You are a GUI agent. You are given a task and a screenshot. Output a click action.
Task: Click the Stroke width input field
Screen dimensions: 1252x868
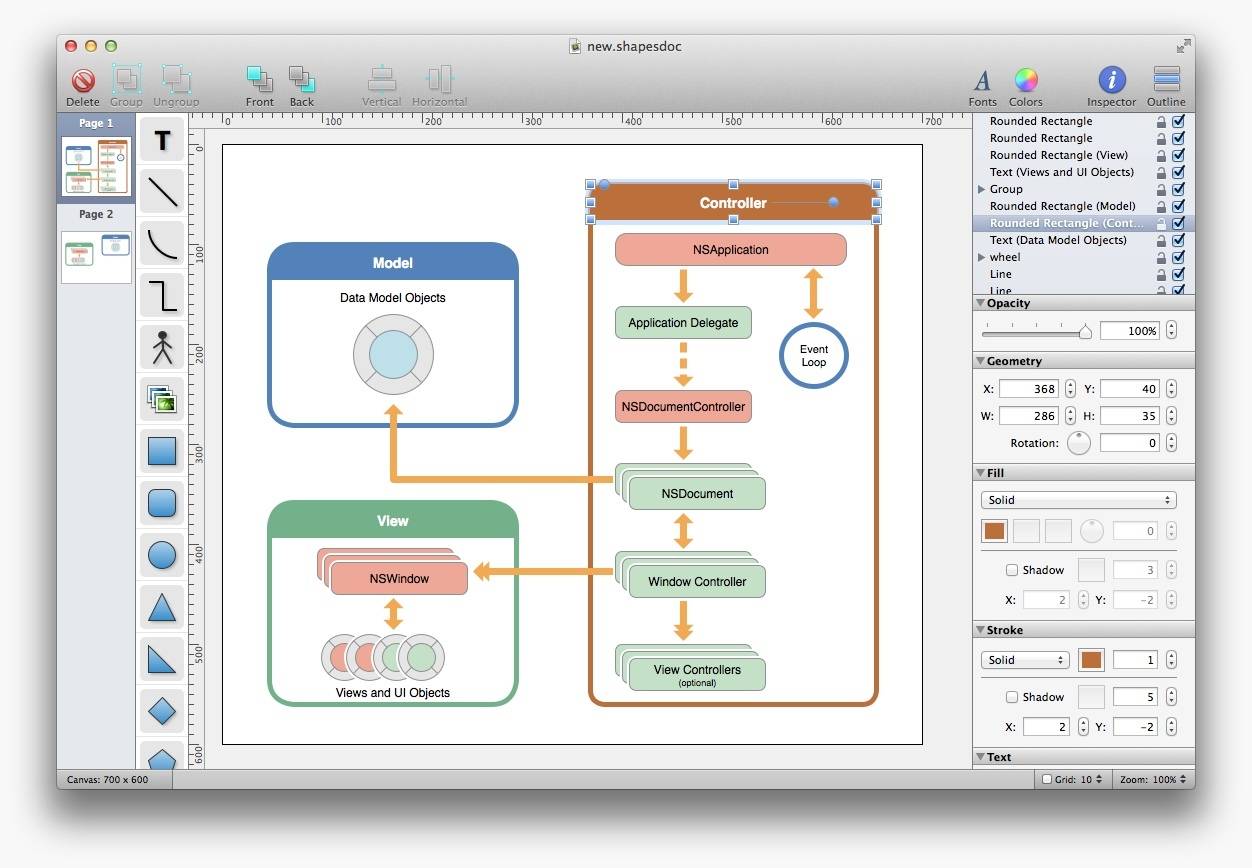point(1135,660)
